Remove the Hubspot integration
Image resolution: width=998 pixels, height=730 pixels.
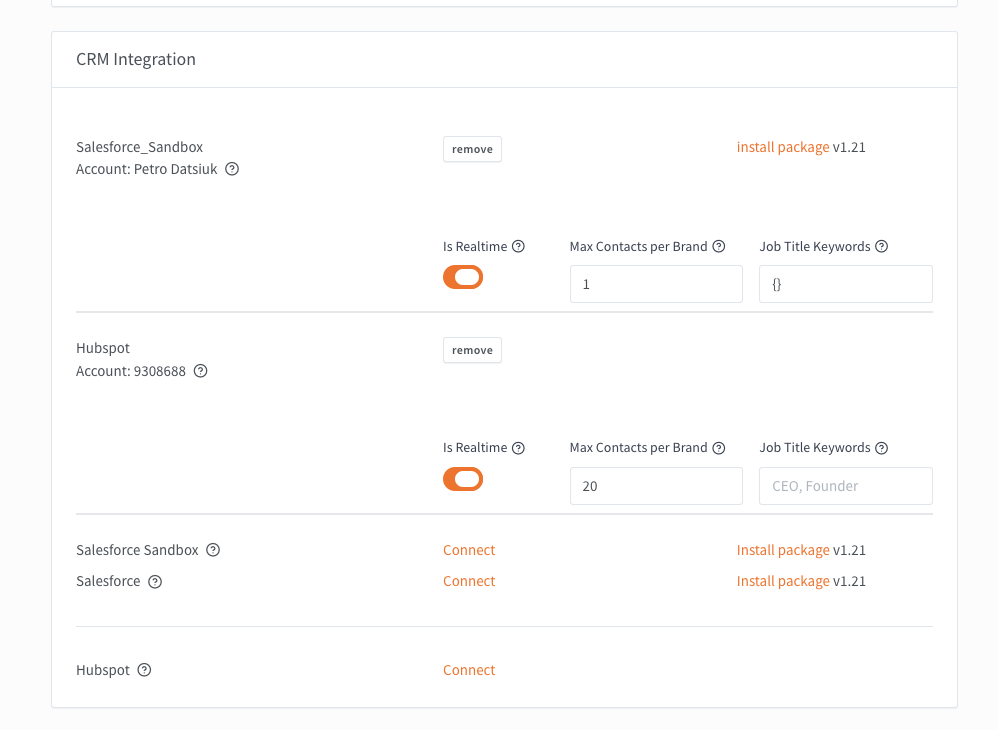tap(472, 350)
